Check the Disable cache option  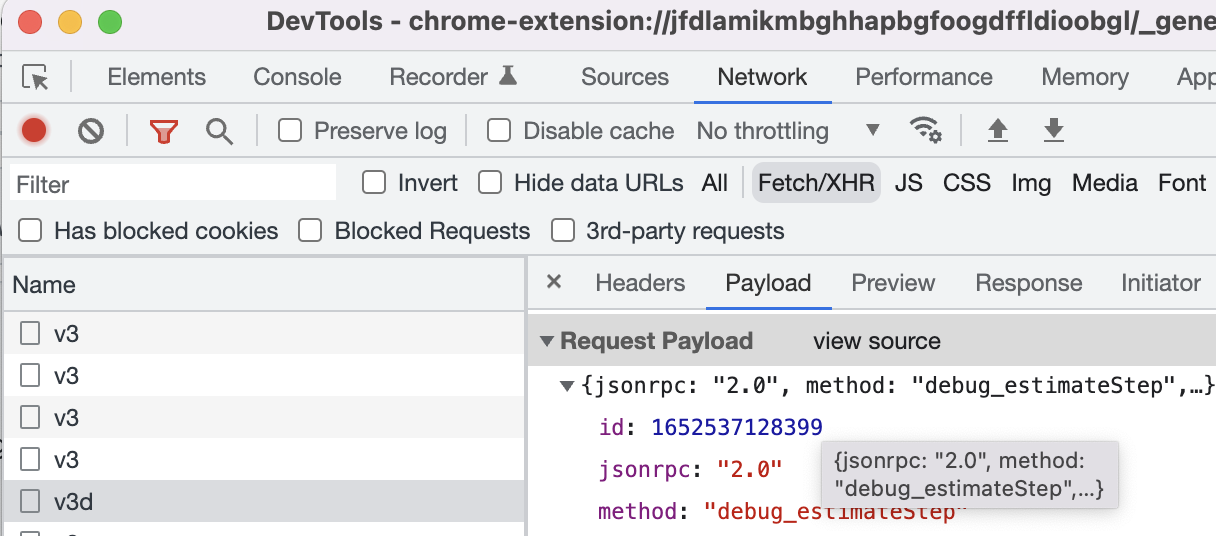point(499,130)
